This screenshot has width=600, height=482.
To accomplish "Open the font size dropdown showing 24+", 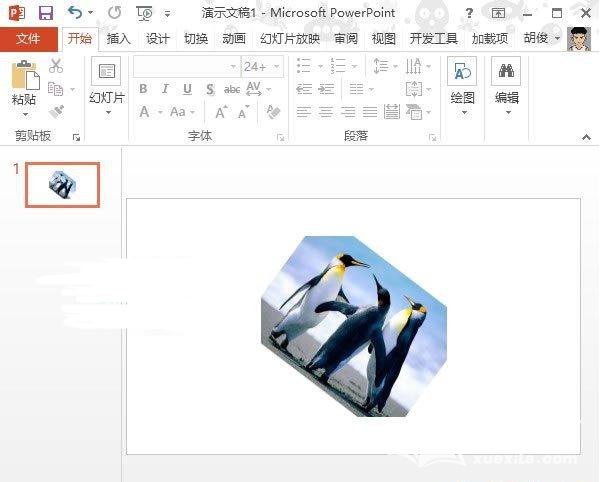I will coord(262,66).
